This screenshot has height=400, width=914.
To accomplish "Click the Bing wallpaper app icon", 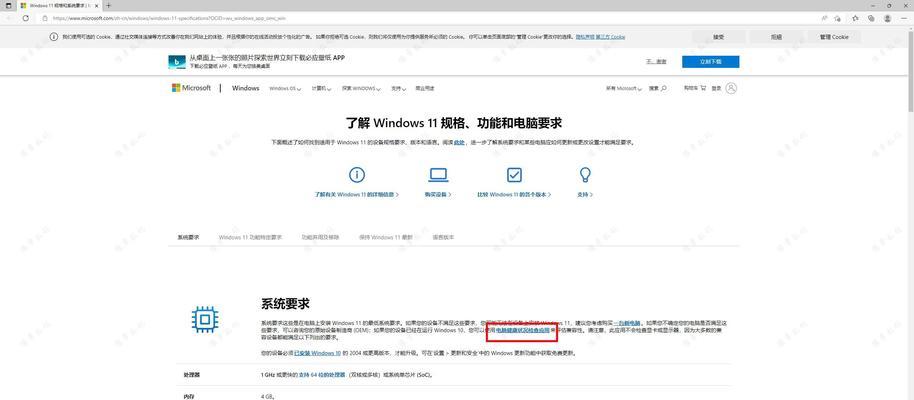I will (x=177, y=62).
